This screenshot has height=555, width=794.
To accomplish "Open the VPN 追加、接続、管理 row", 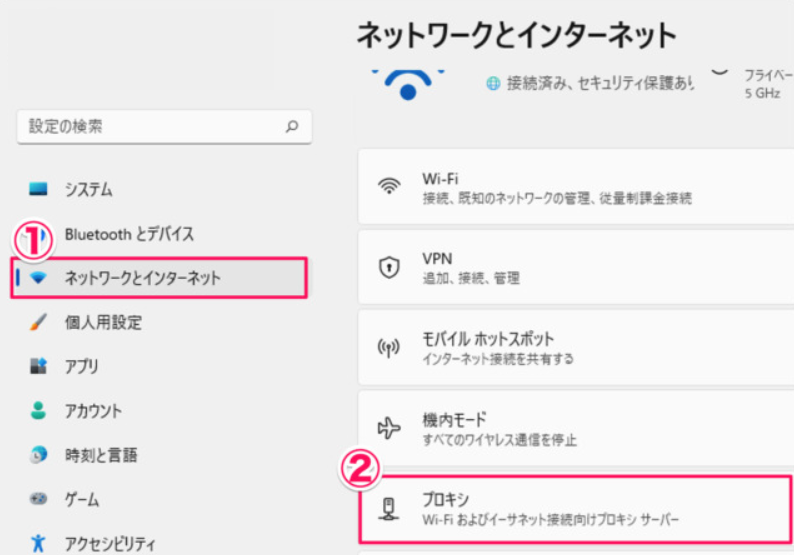I will [x=575, y=268].
